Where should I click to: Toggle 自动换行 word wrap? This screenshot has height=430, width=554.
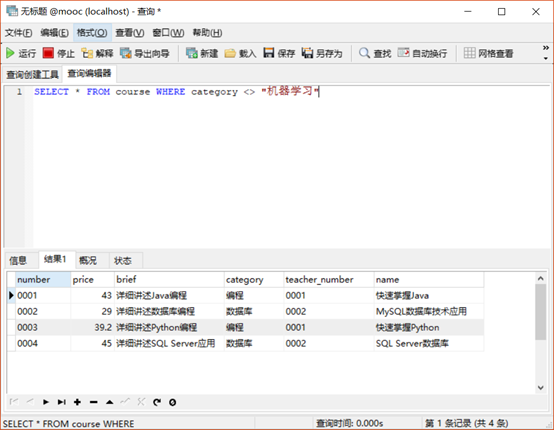tap(422, 53)
